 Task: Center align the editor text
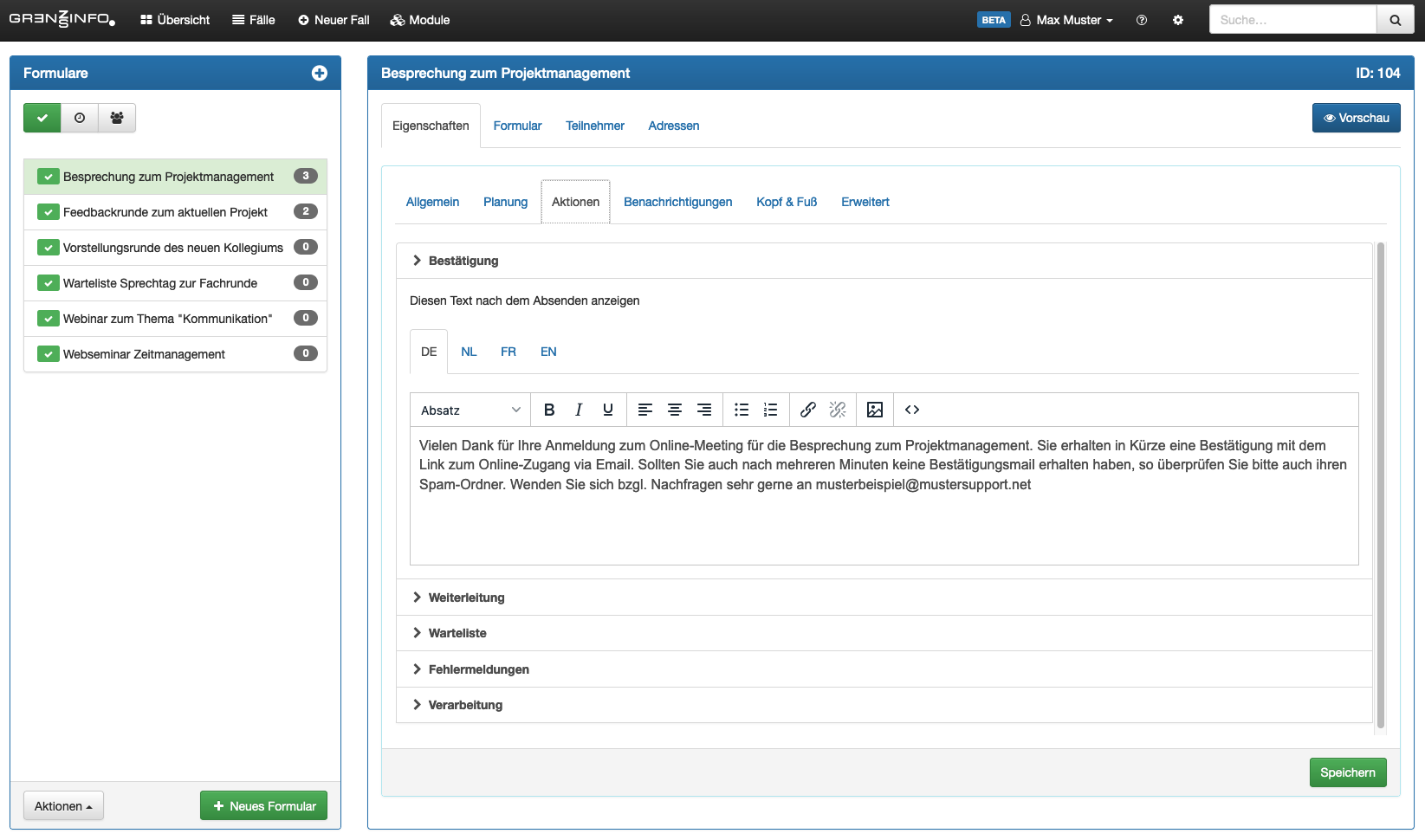(x=675, y=410)
